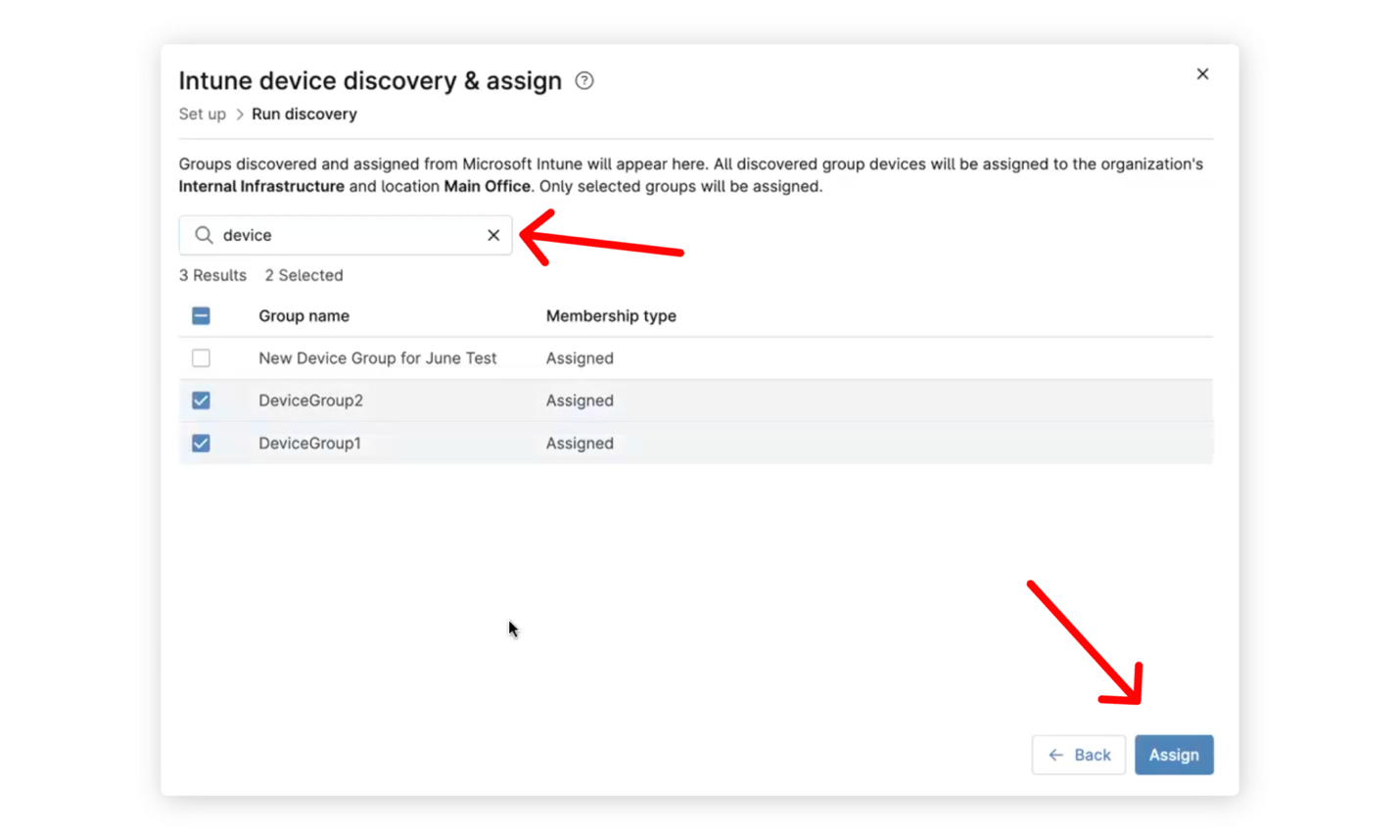Click the Membership type column header
Image resolution: width=1400 pixels, height=840 pixels.
click(x=611, y=315)
